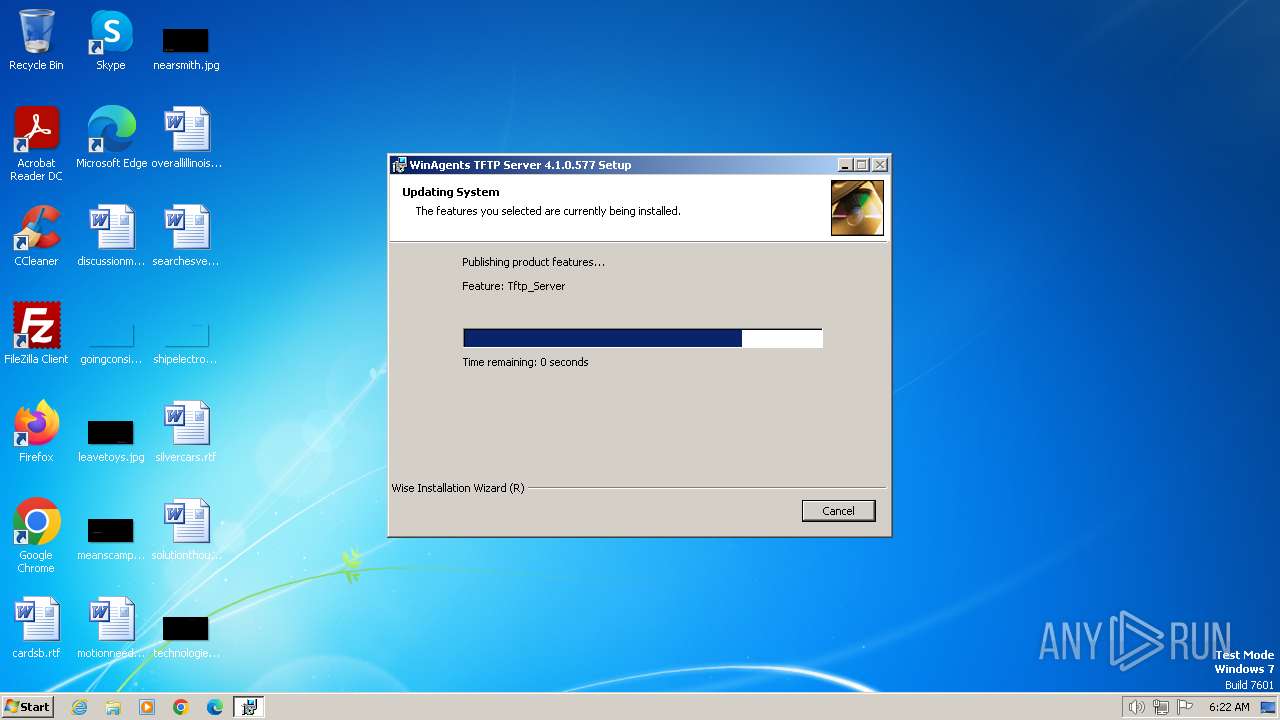1280x720 pixels.
Task: Open Windows Media Player from taskbar
Action: [x=147, y=707]
